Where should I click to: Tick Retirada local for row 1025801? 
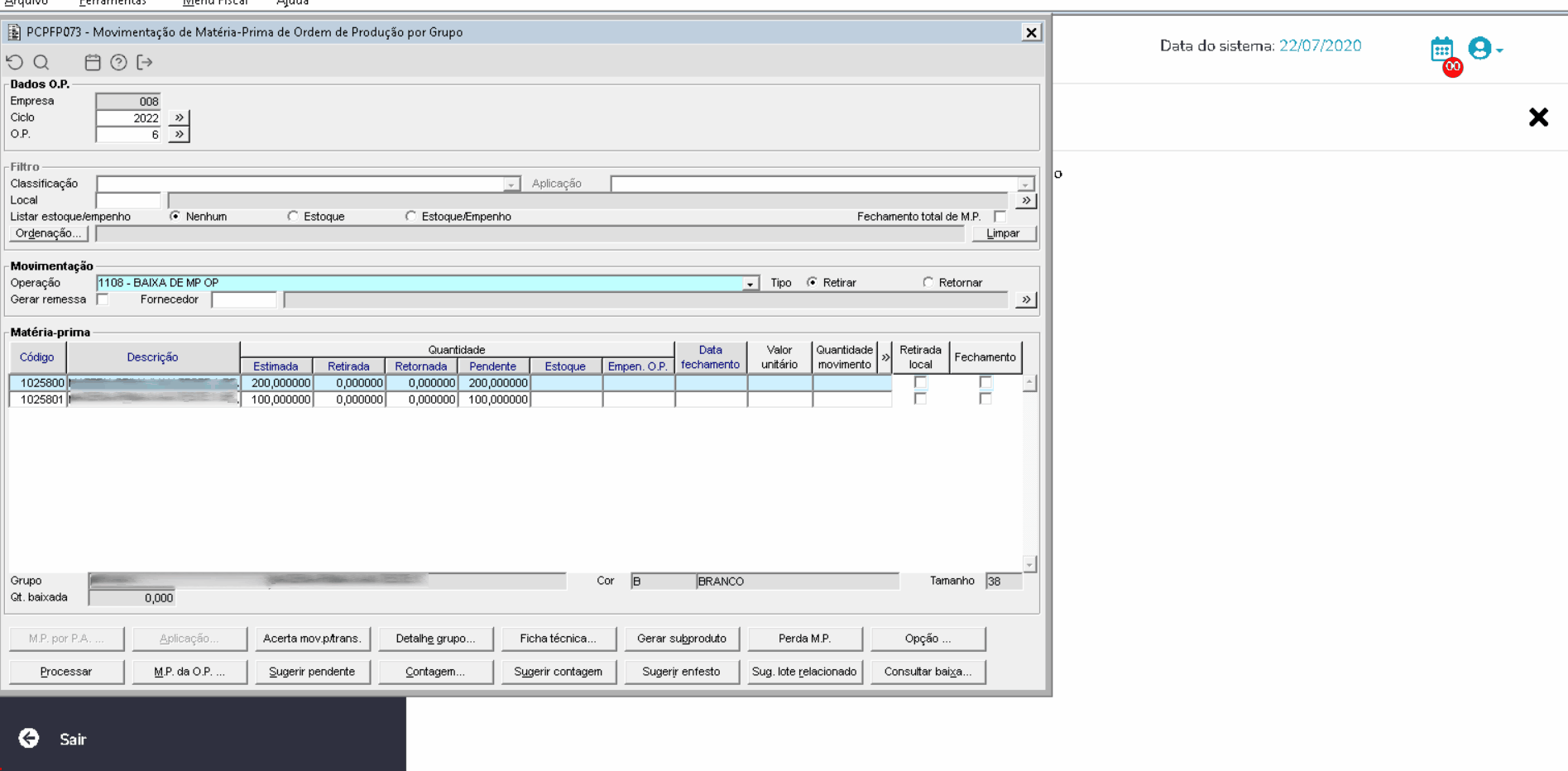920,399
